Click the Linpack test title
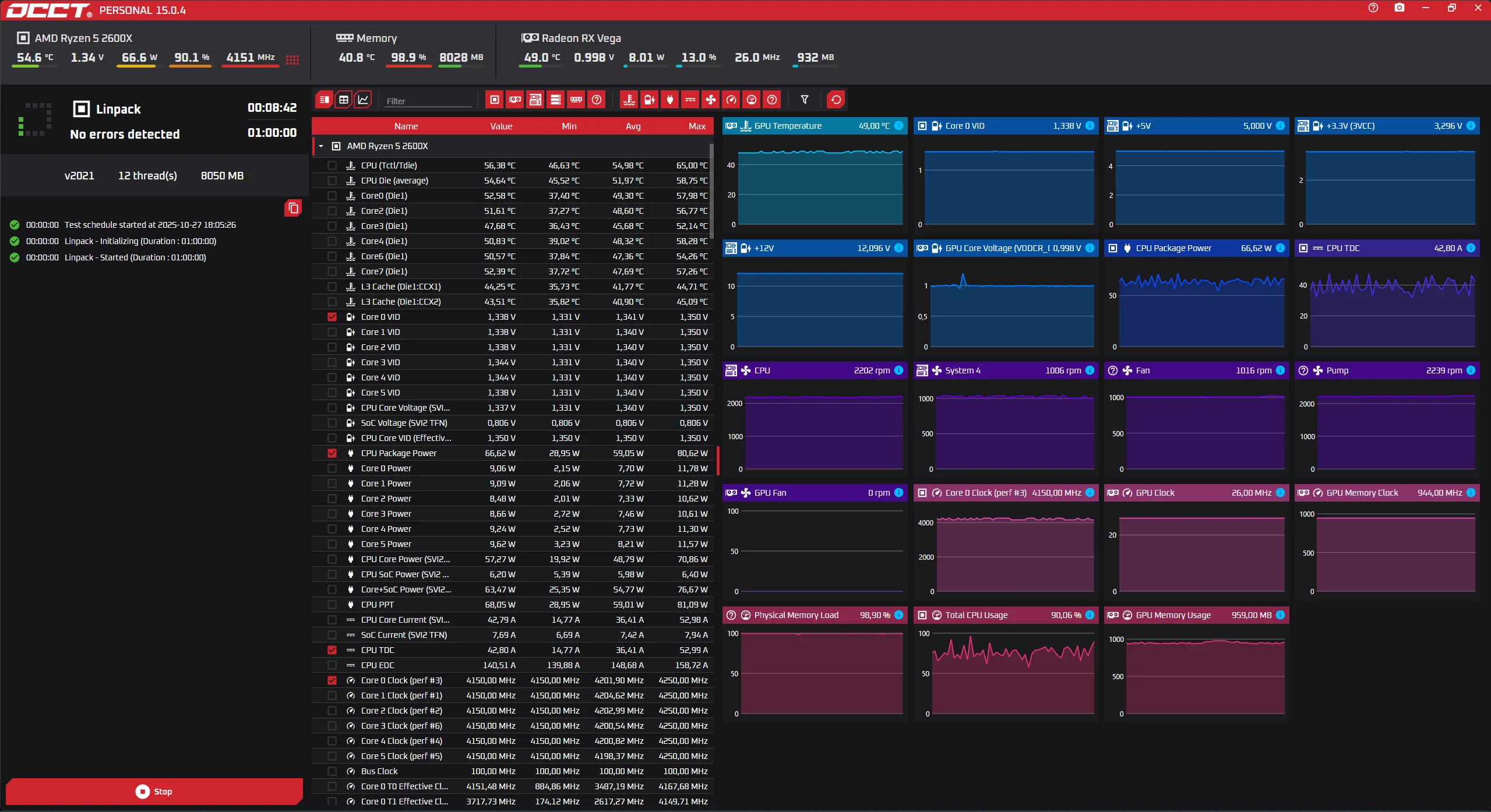This screenshot has height=812, width=1491. (x=118, y=110)
